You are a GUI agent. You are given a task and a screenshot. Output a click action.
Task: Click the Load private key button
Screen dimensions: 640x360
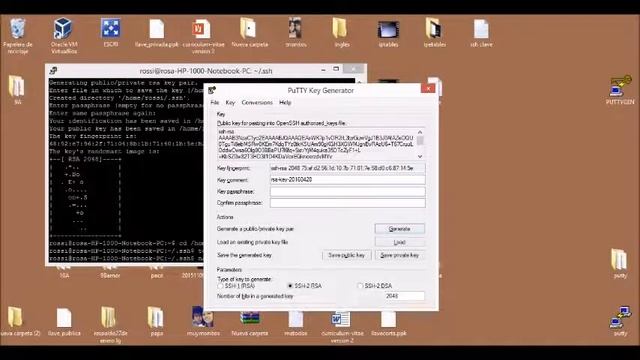[400, 242]
